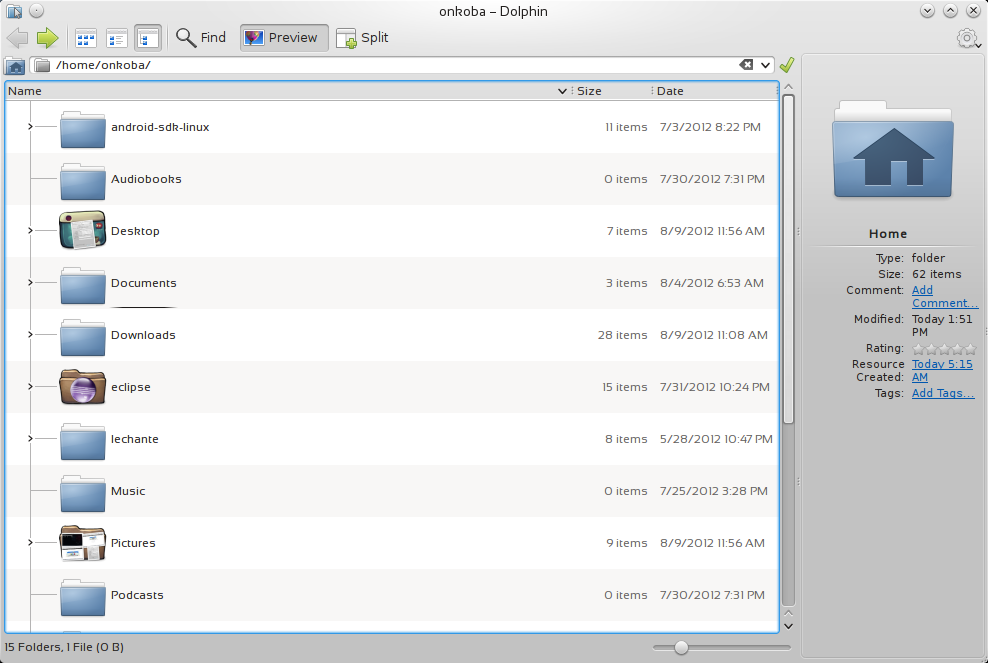Set rating by clicking the fifth star

(970, 349)
